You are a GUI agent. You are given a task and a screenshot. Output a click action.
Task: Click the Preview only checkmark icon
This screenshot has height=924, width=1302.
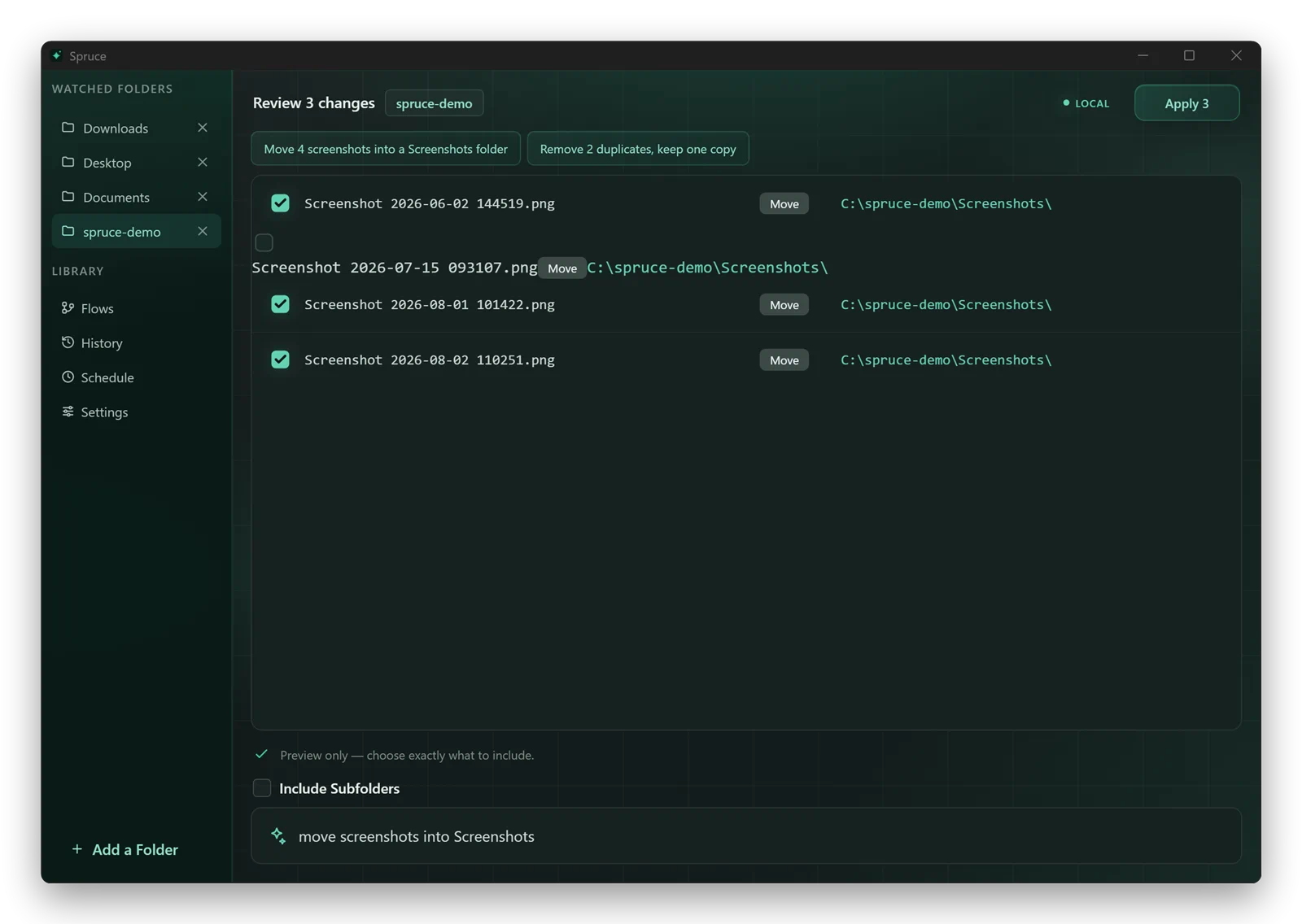point(261,754)
